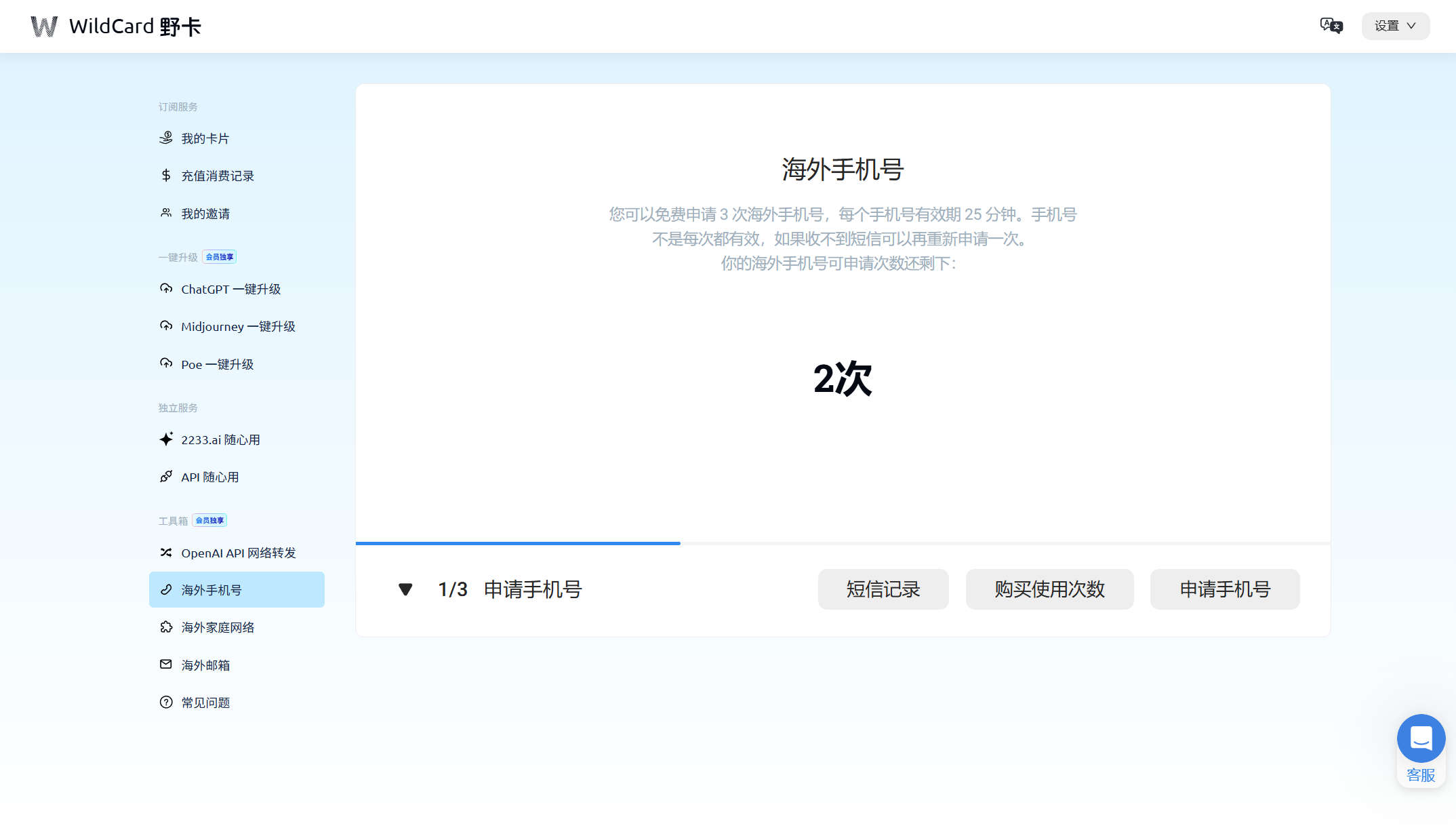Collapse the 1/3 申请手机号 step triangle
1456x830 pixels.
point(405,589)
